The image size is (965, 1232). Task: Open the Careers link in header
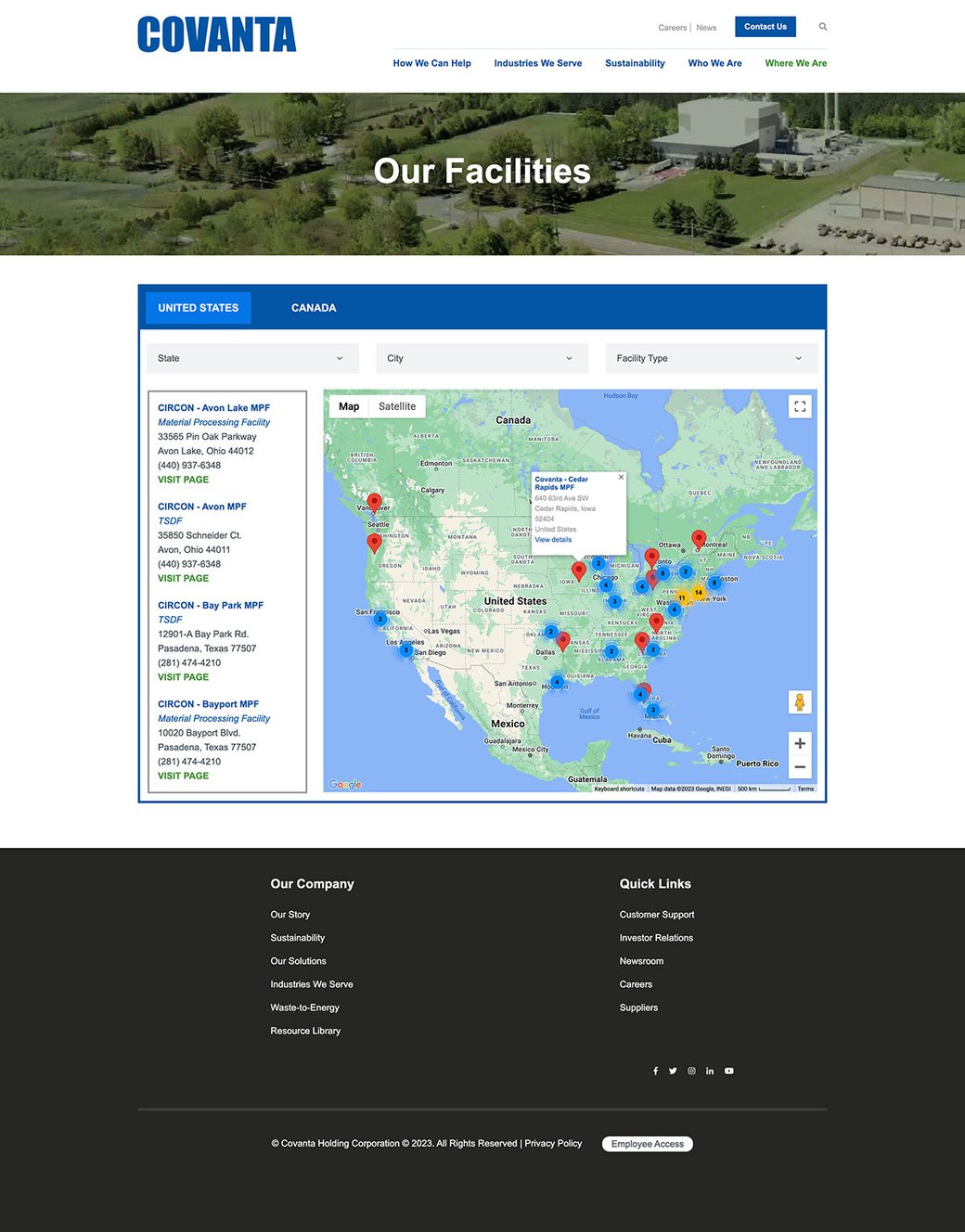click(x=673, y=28)
